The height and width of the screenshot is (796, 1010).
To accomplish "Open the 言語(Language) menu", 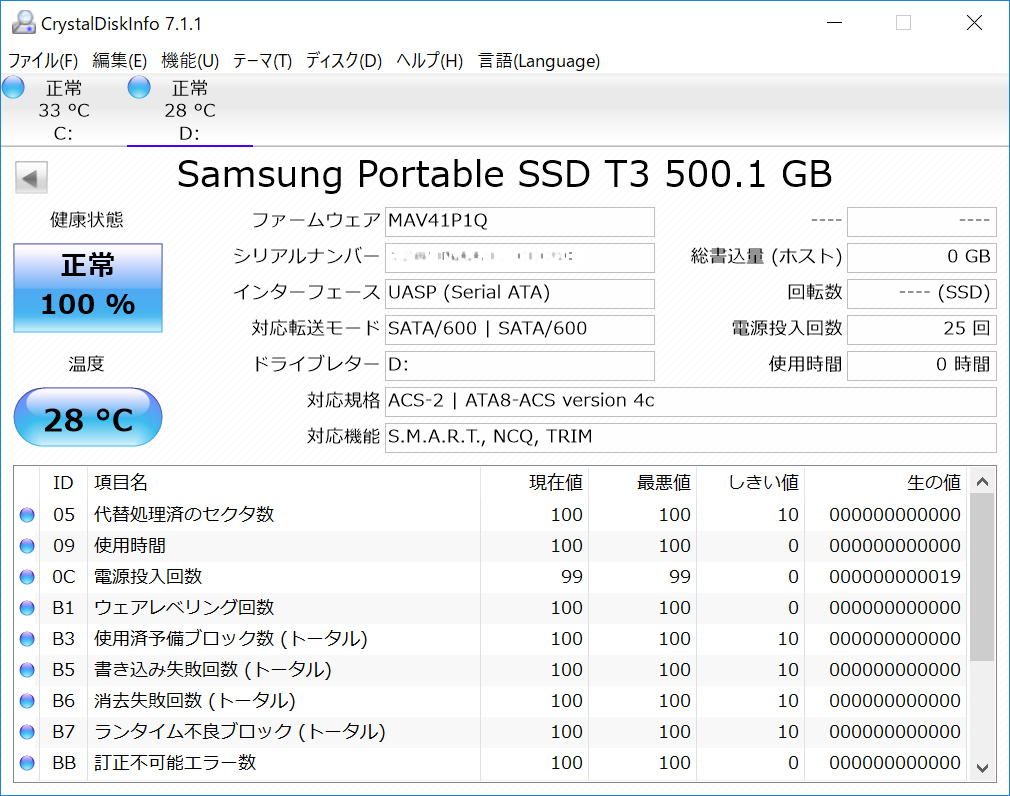I will tap(539, 61).
